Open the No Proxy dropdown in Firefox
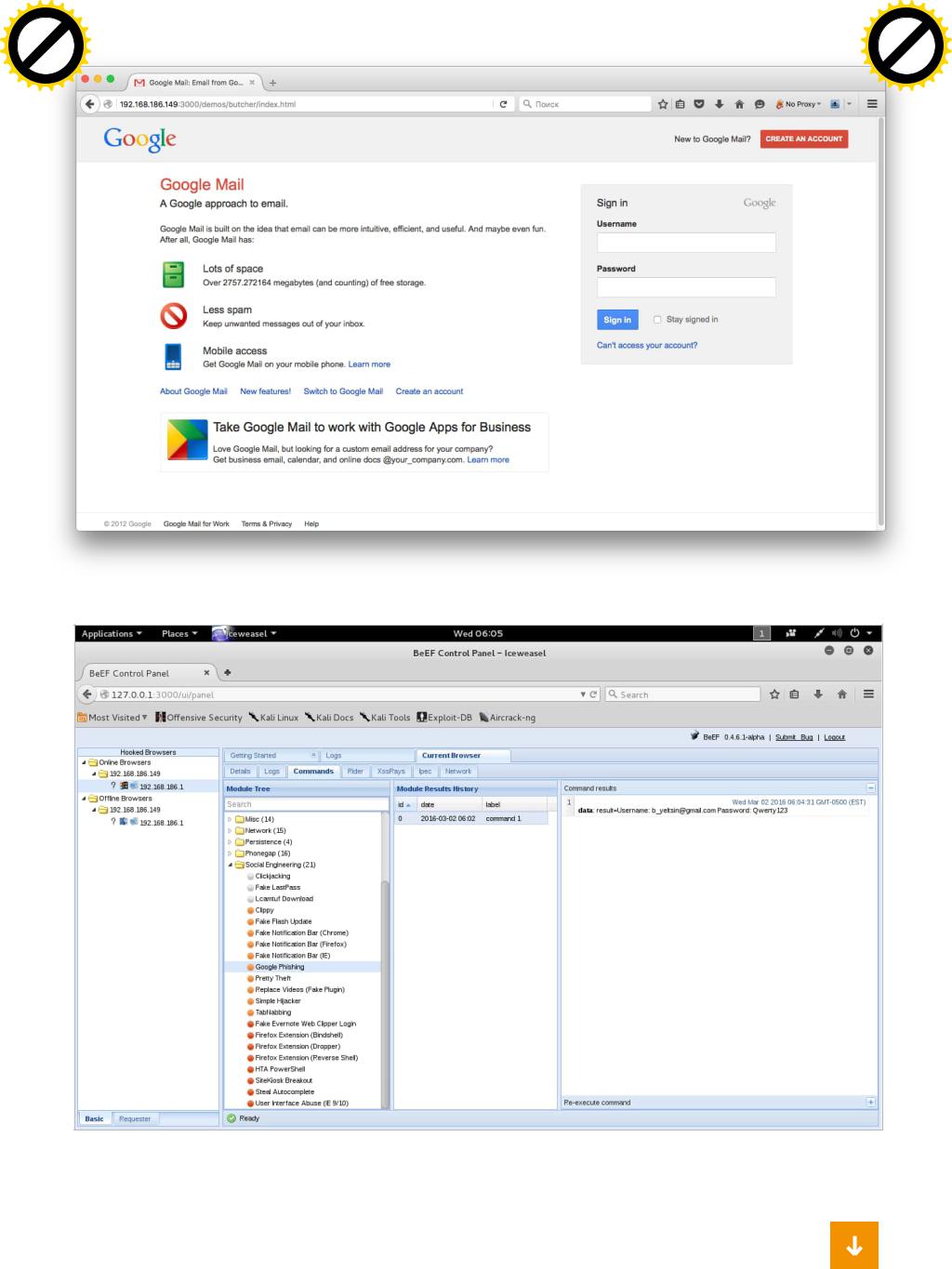The height and width of the screenshot is (1269, 952). (x=799, y=104)
